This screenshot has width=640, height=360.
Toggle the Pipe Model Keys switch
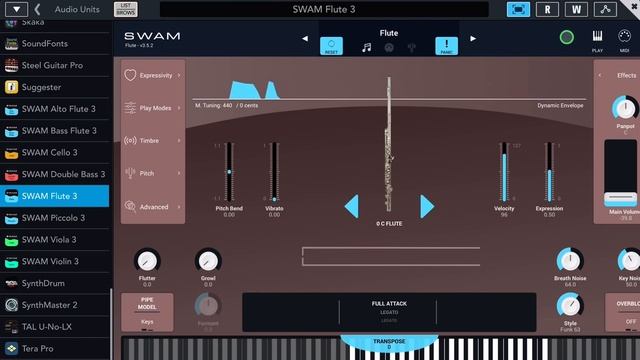point(147,312)
